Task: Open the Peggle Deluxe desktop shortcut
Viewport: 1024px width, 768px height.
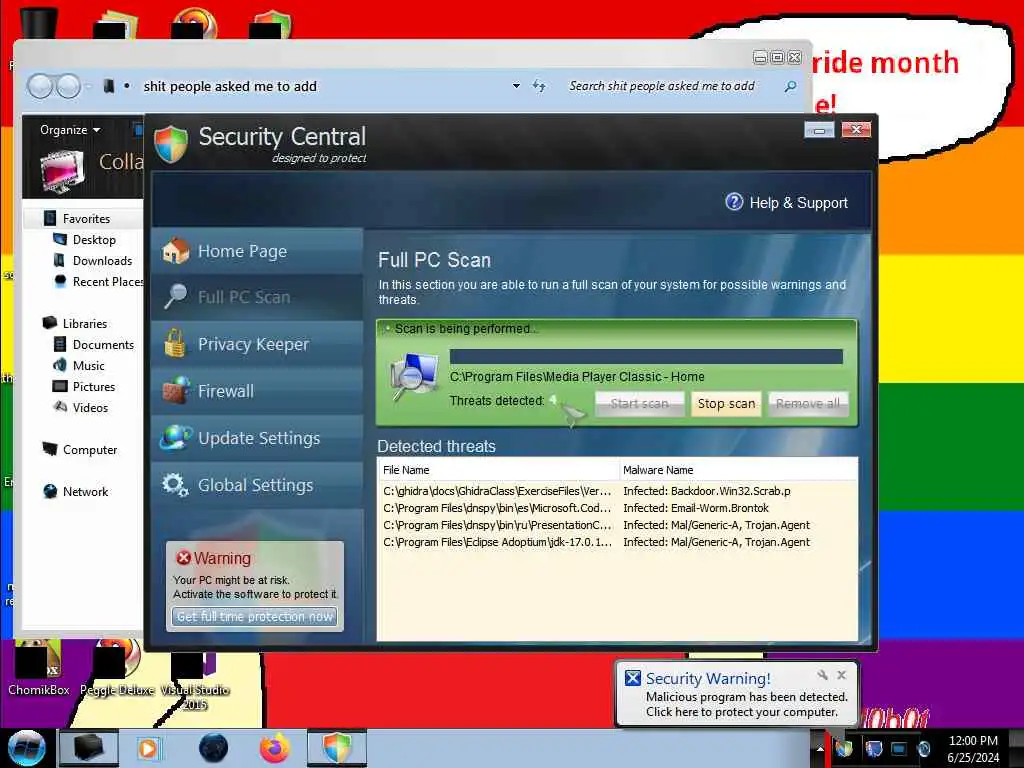Action: pyautogui.click(x=117, y=667)
